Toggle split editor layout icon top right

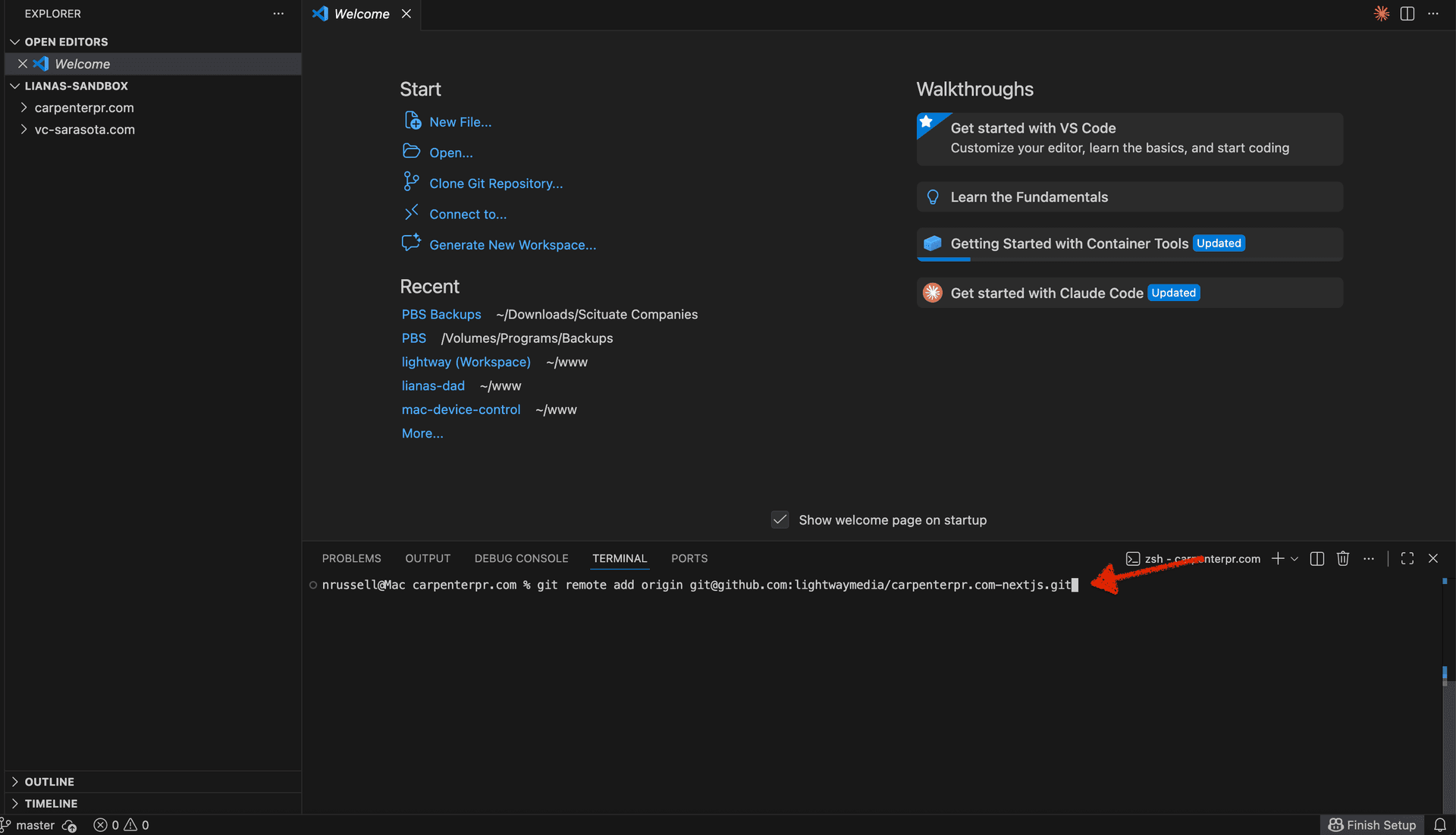1407,13
